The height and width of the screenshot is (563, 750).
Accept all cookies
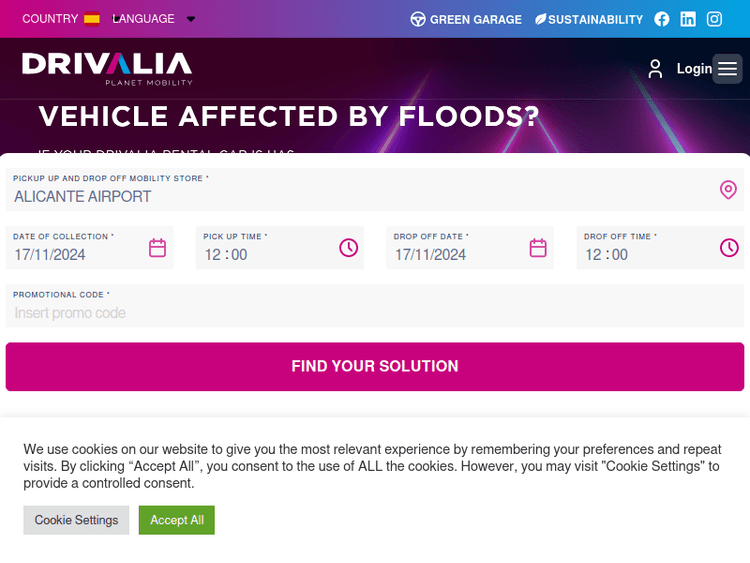(177, 520)
